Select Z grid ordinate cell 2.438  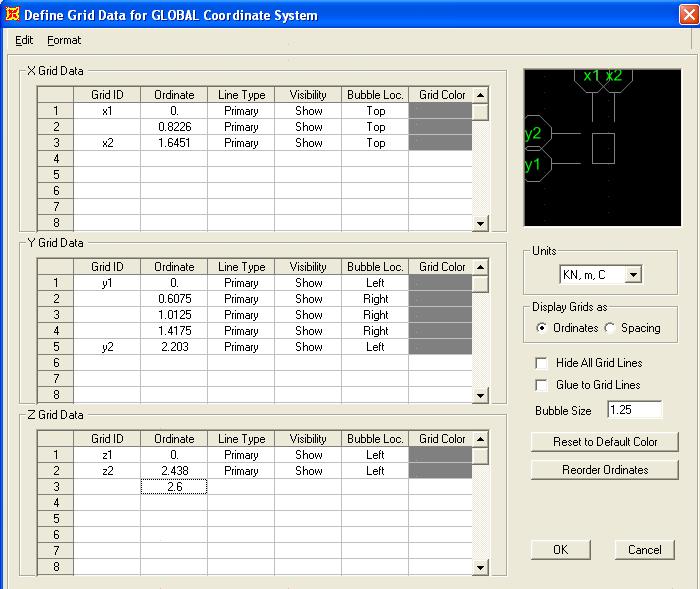174,471
